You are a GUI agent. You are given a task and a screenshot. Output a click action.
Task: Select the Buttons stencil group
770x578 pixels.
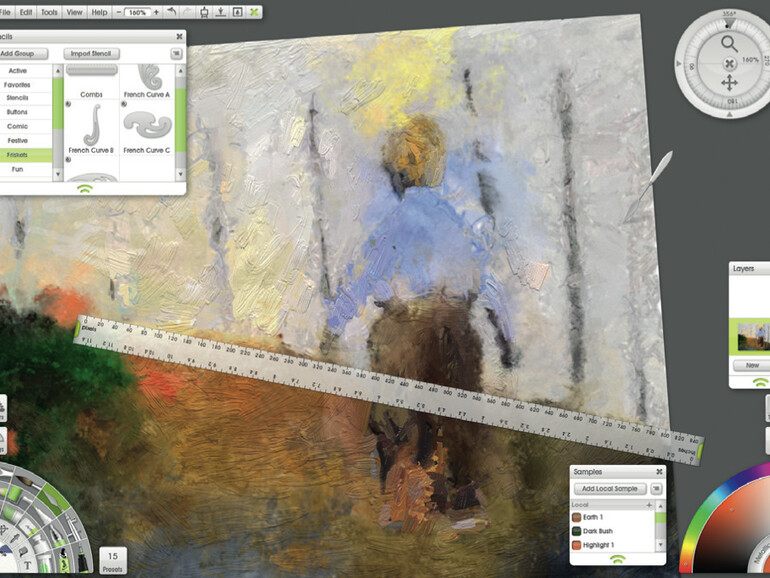(x=26, y=112)
